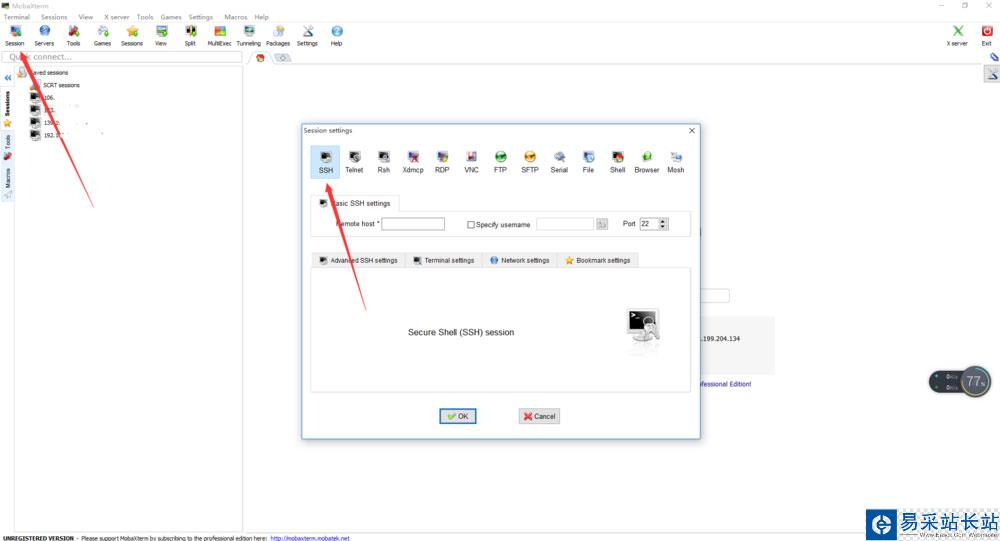
Task: Switch to Network settings tab
Action: coord(520,260)
